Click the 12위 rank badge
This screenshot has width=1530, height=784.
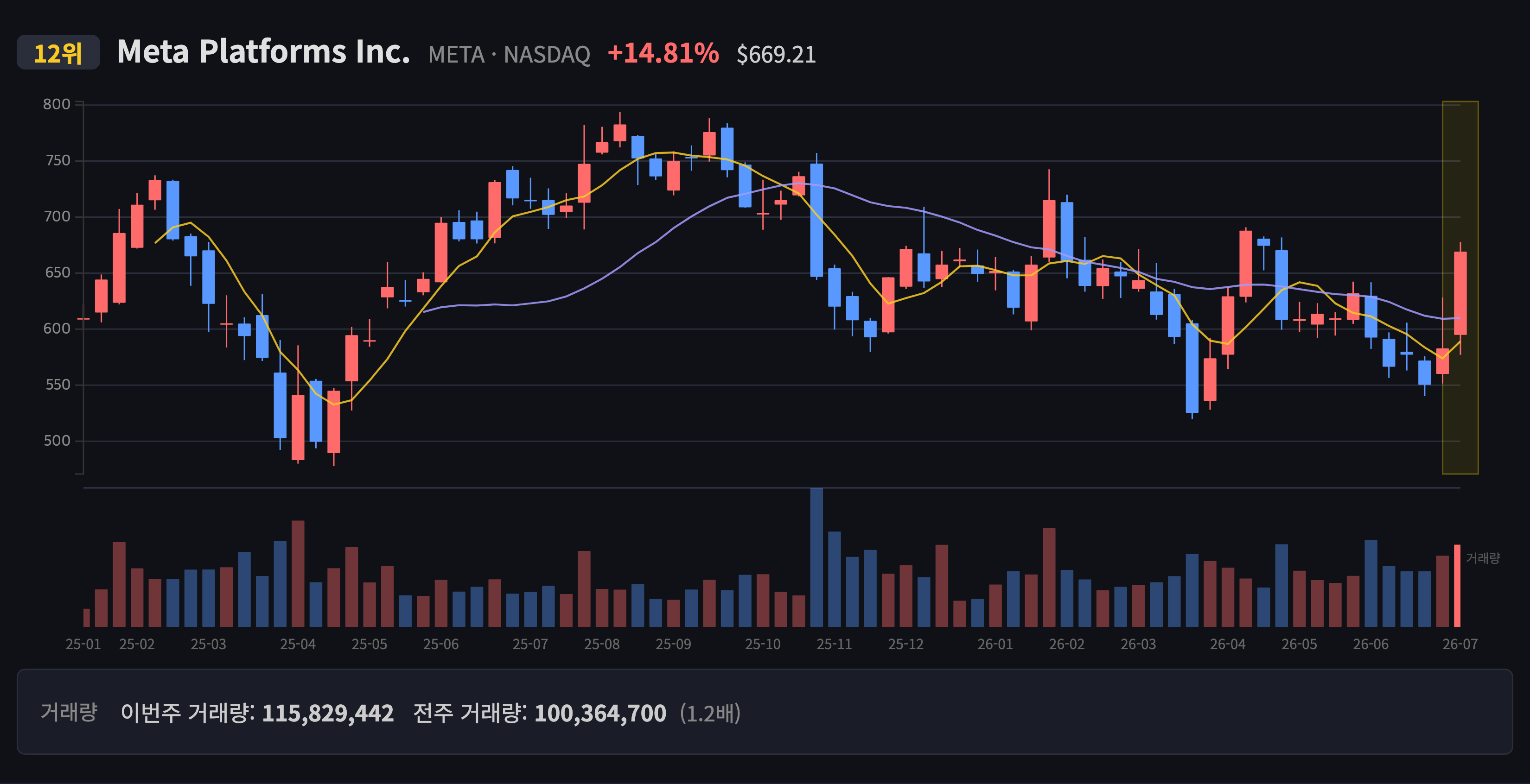(x=58, y=53)
